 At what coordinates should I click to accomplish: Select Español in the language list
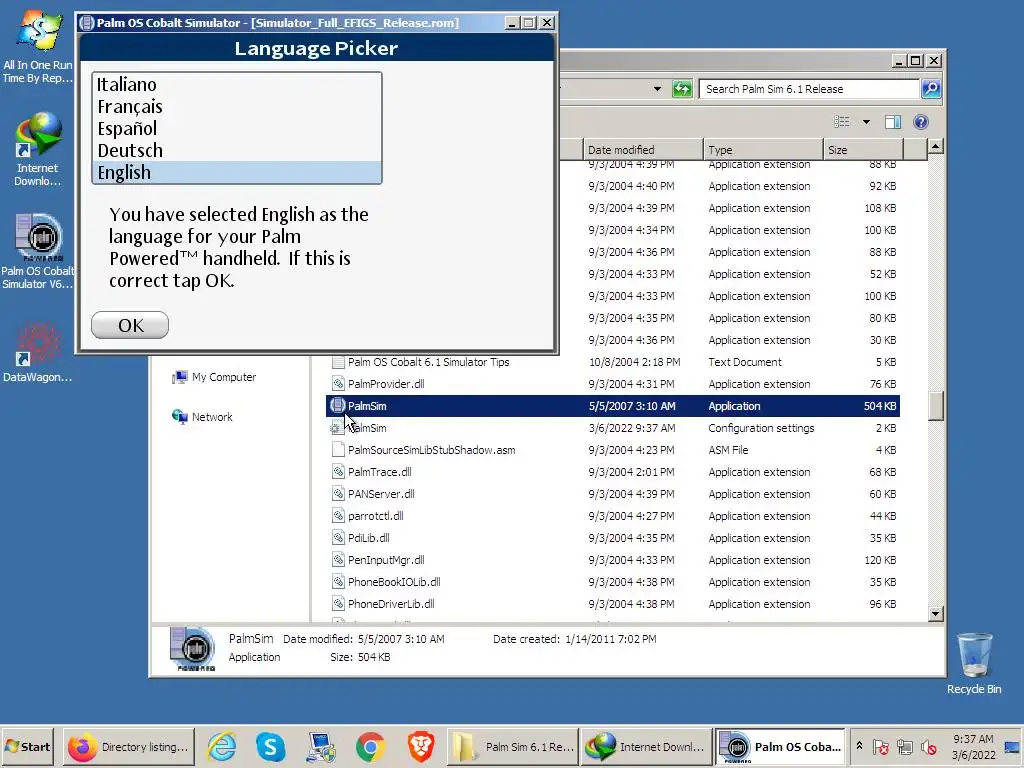coord(236,129)
